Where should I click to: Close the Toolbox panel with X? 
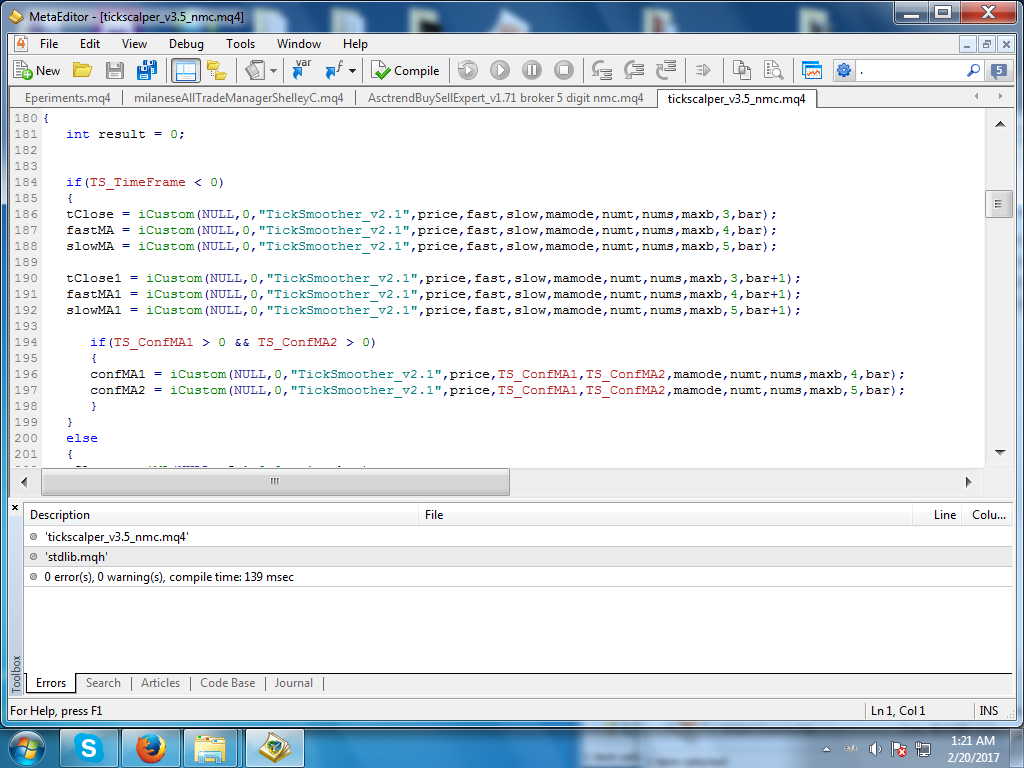pos(15,508)
